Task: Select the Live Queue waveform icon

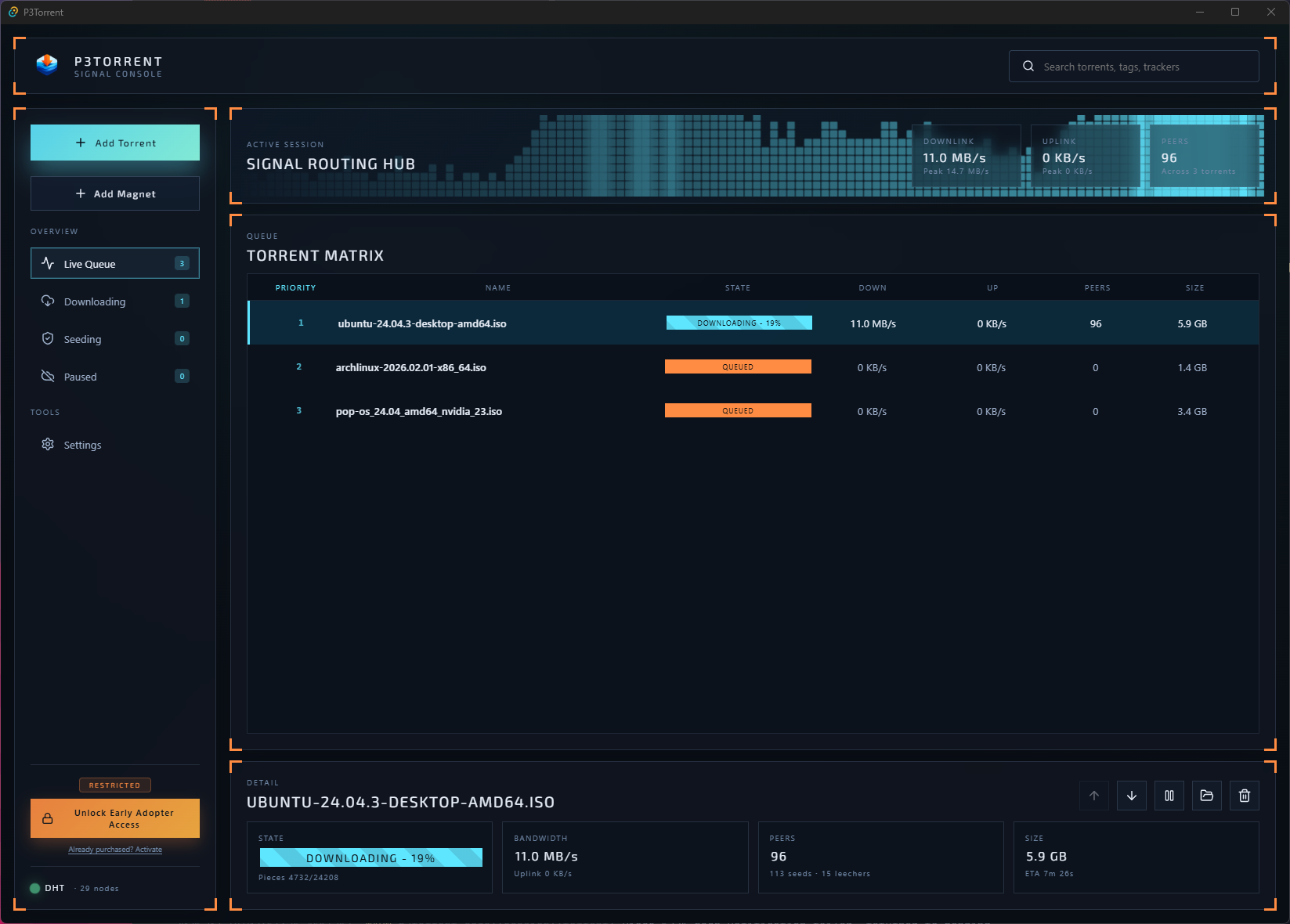Action: pyautogui.click(x=48, y=264)
